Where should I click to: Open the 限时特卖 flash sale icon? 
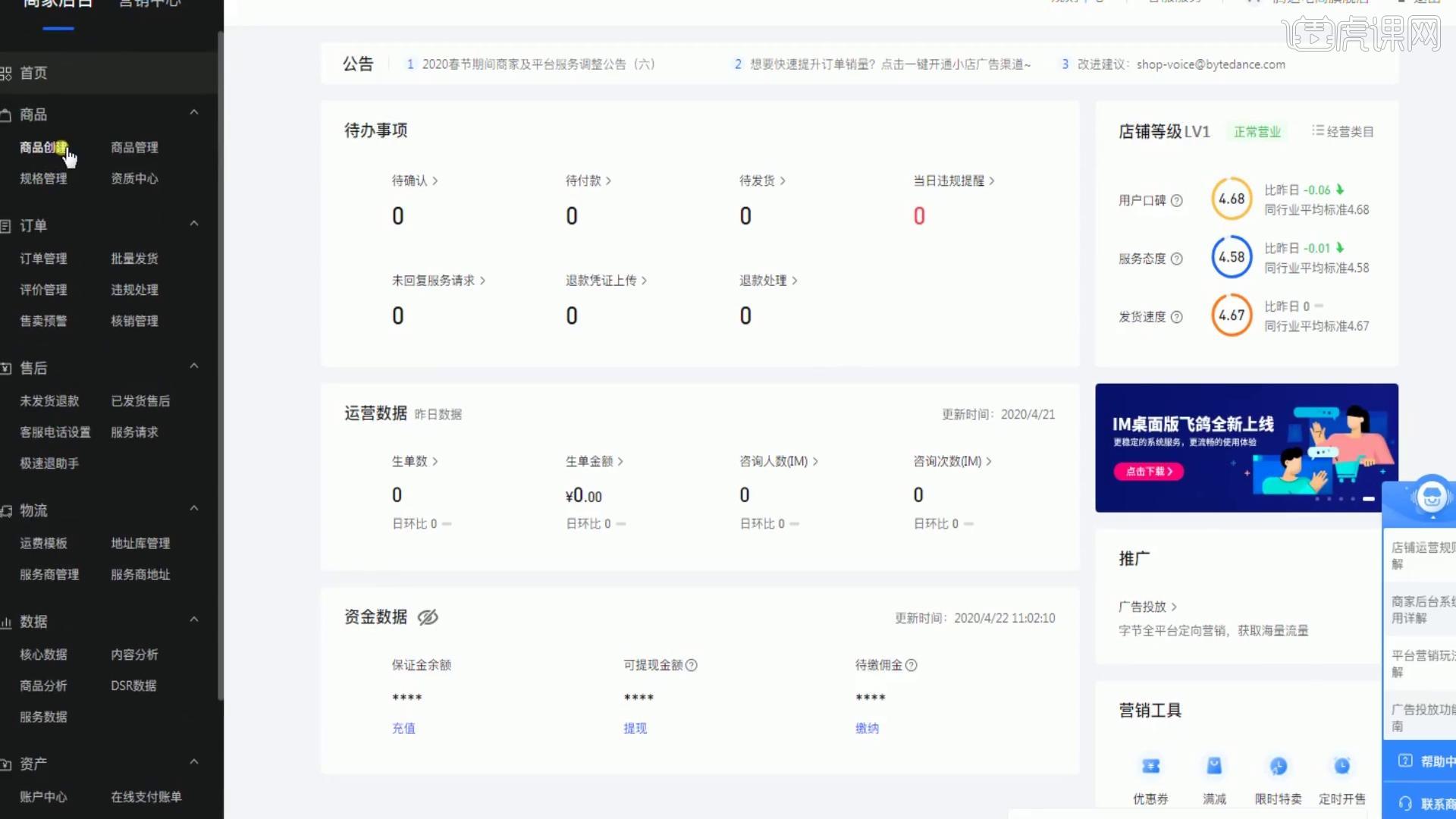tap(1278, 766)
